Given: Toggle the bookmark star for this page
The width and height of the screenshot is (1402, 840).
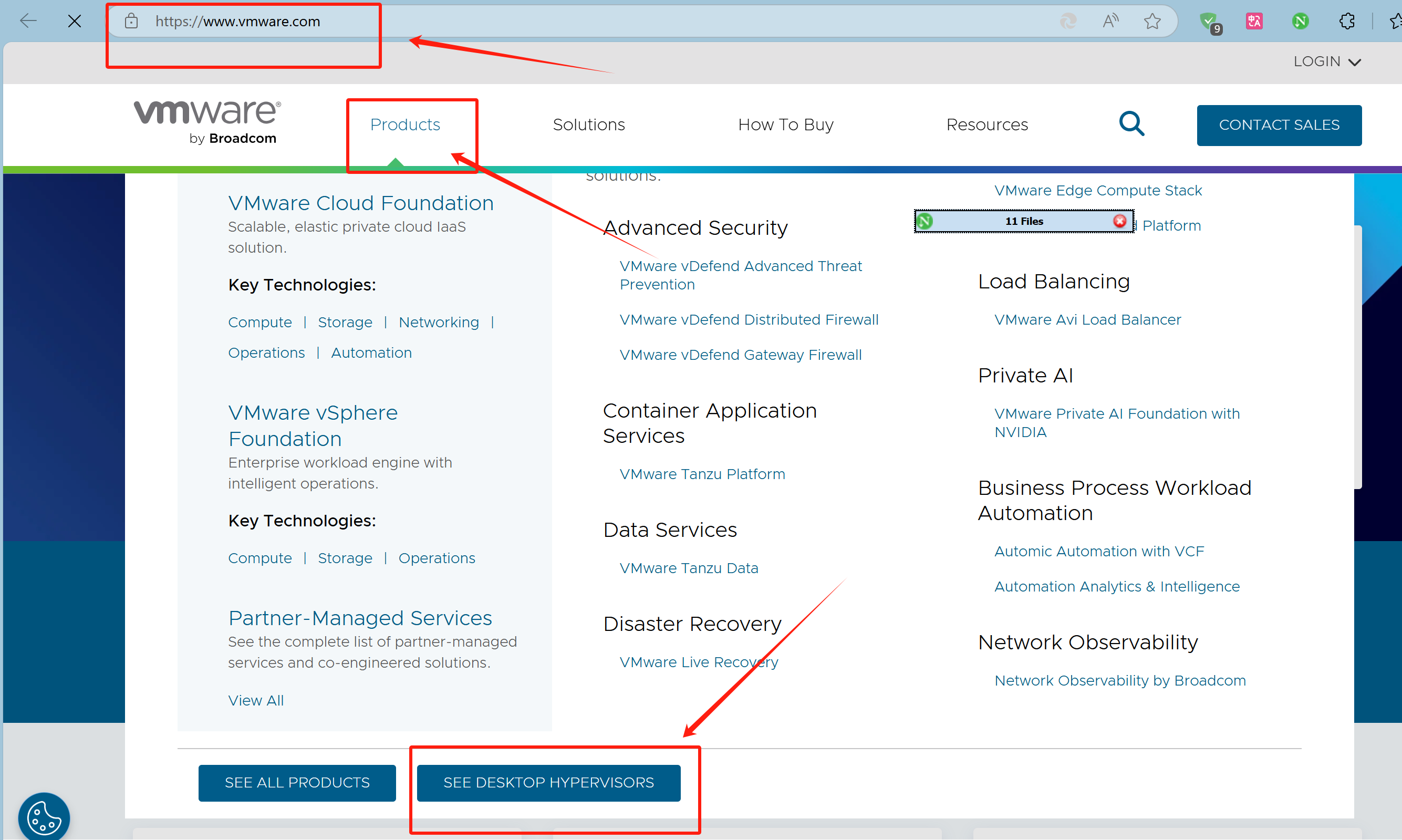Looking at the screenshot, I should (1152, 21).
